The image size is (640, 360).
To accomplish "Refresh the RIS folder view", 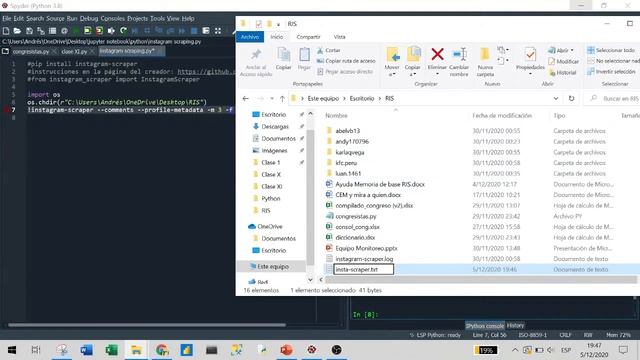I will pos(571,98).
